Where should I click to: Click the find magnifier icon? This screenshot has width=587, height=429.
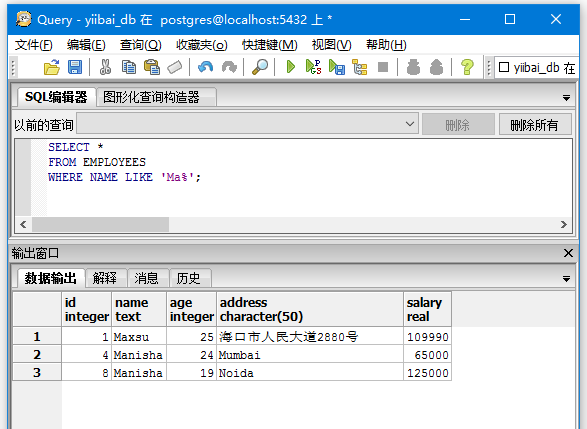(260, 67)
